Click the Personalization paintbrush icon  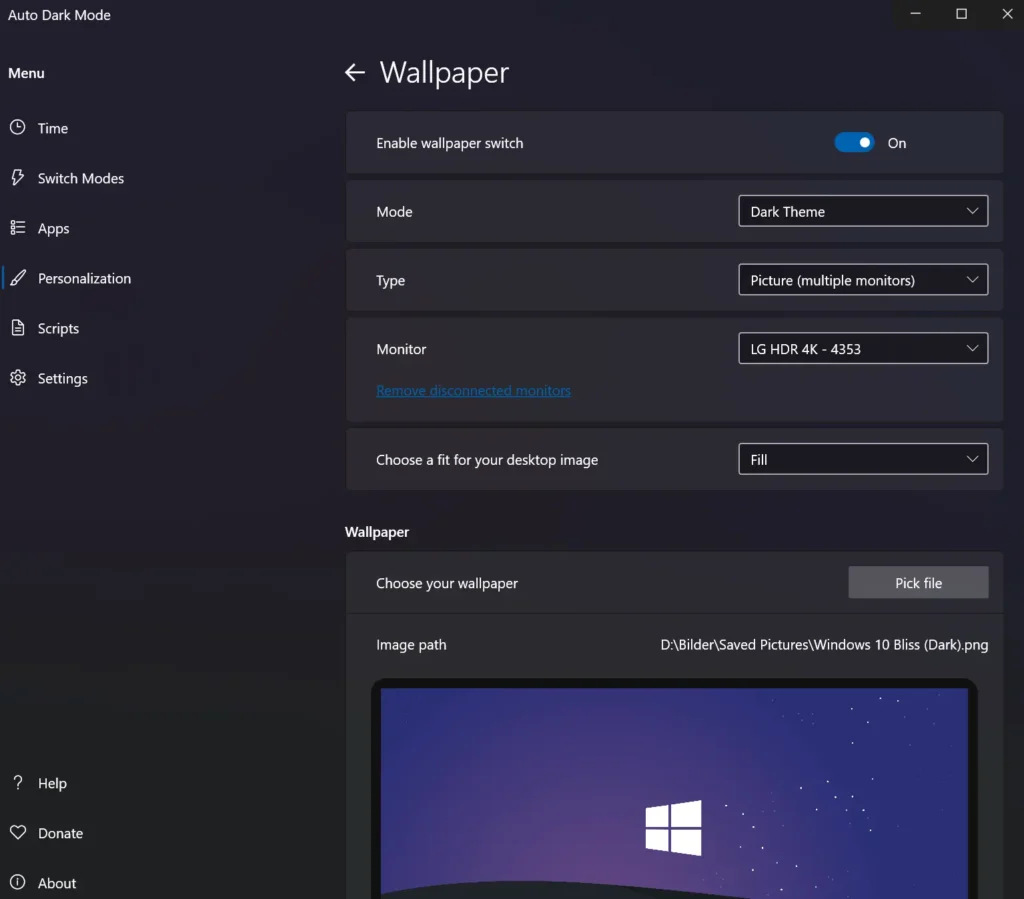pos(18,278)
